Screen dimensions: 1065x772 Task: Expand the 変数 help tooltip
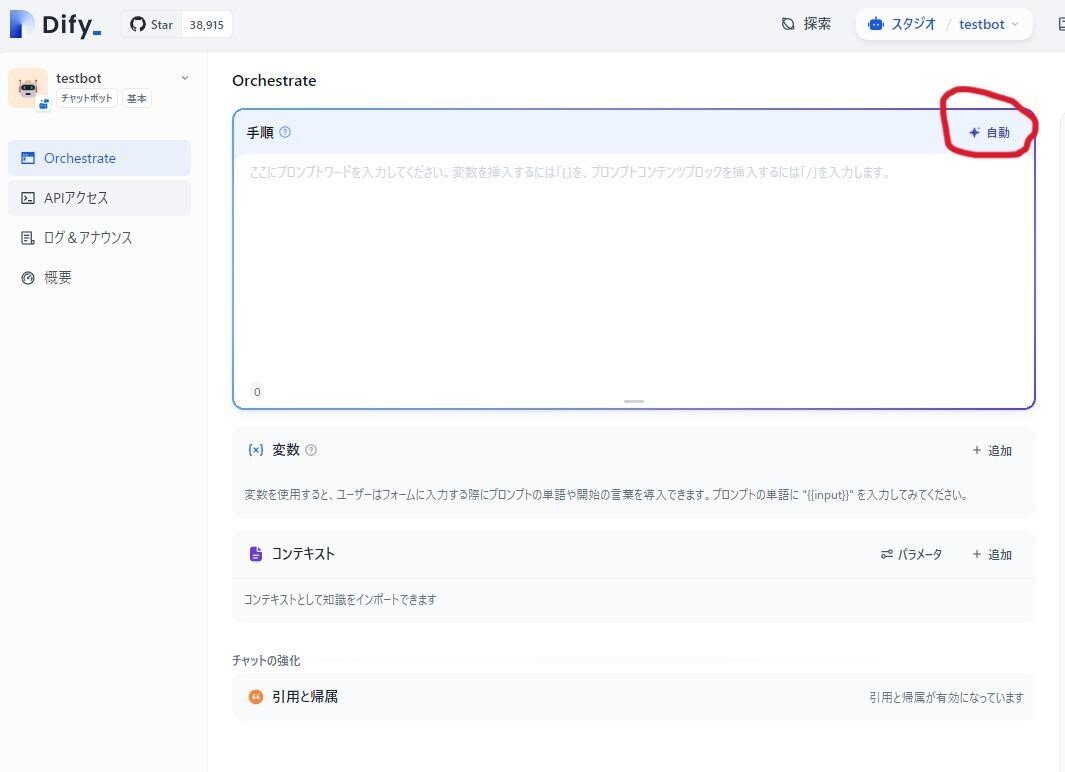pos(310,450)
